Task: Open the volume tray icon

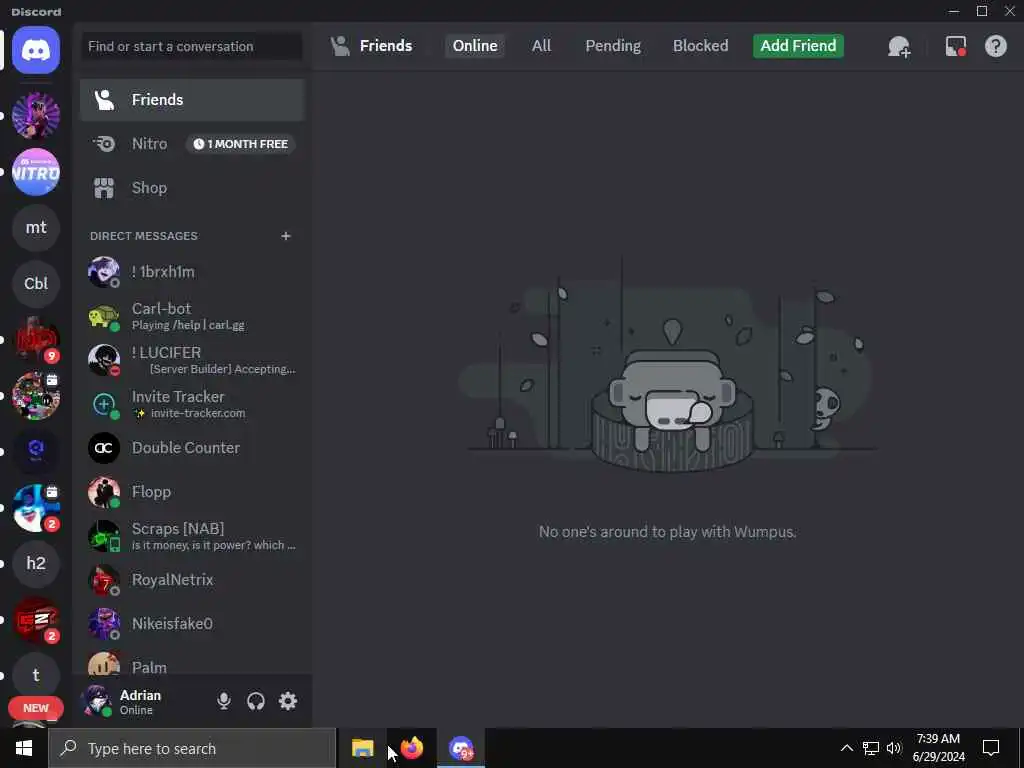Action: click(894, 748)
